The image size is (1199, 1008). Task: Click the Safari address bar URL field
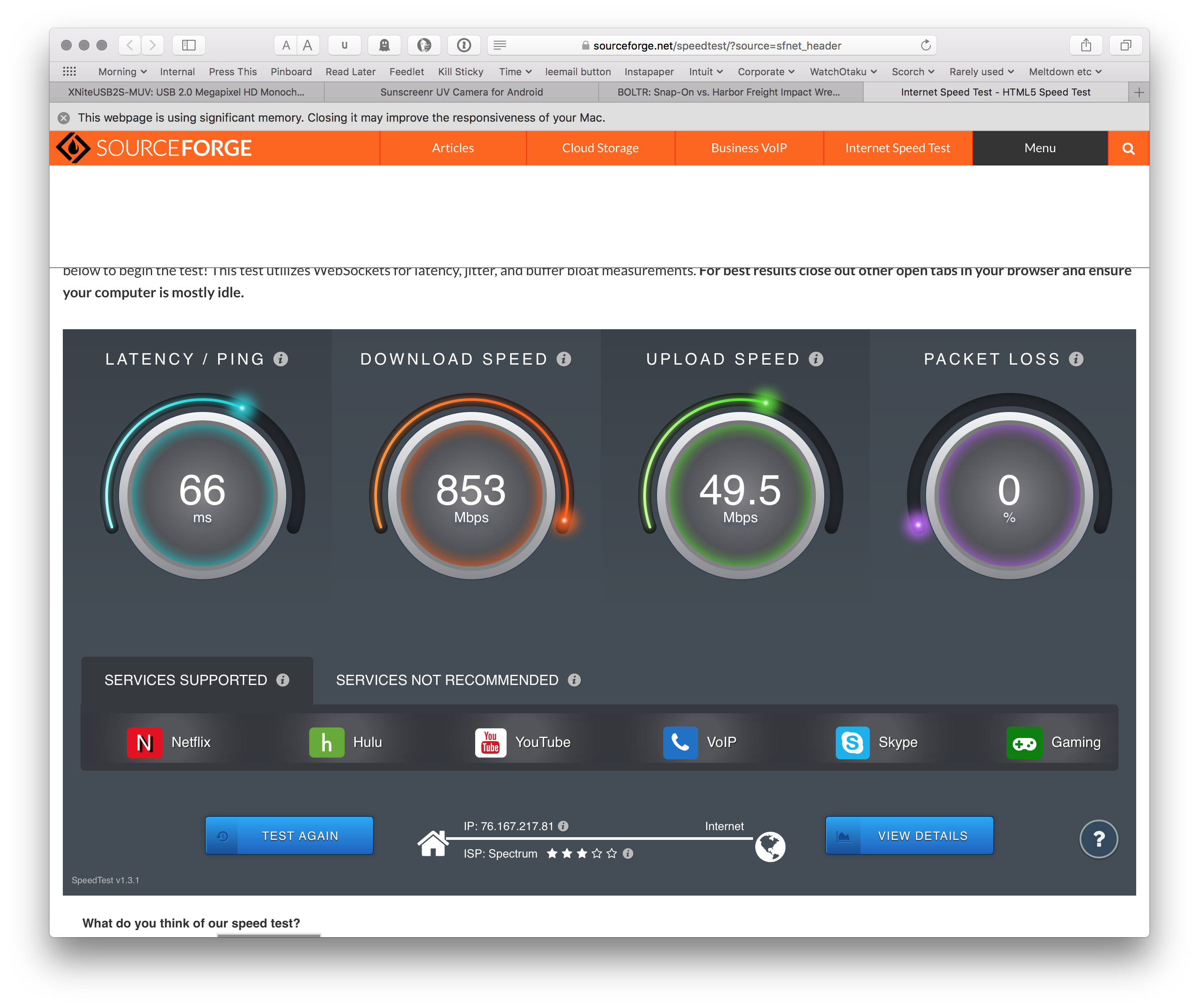coord(716,45)
